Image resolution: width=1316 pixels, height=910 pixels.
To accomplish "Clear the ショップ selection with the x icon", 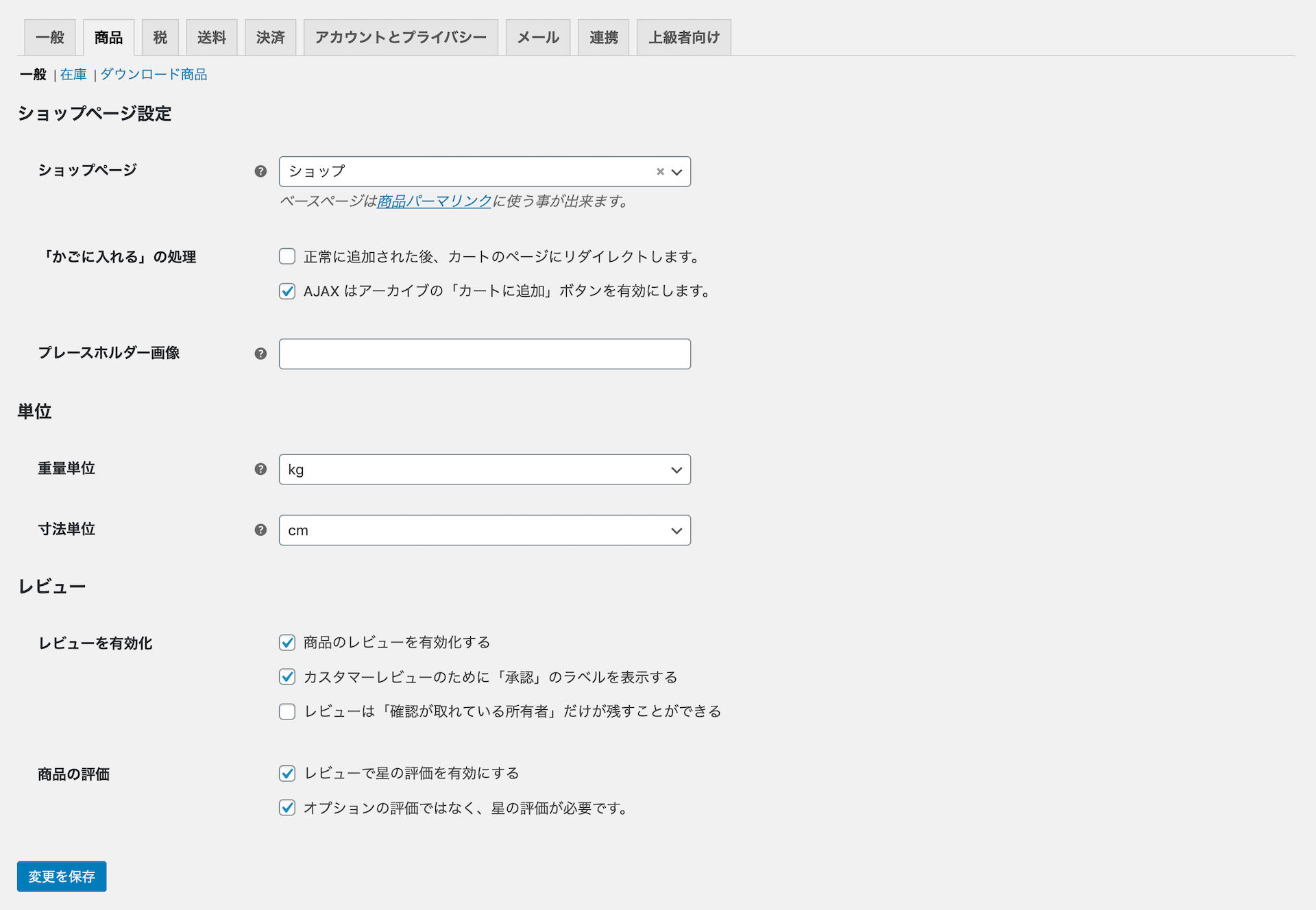I will click(x=660, y=171).
